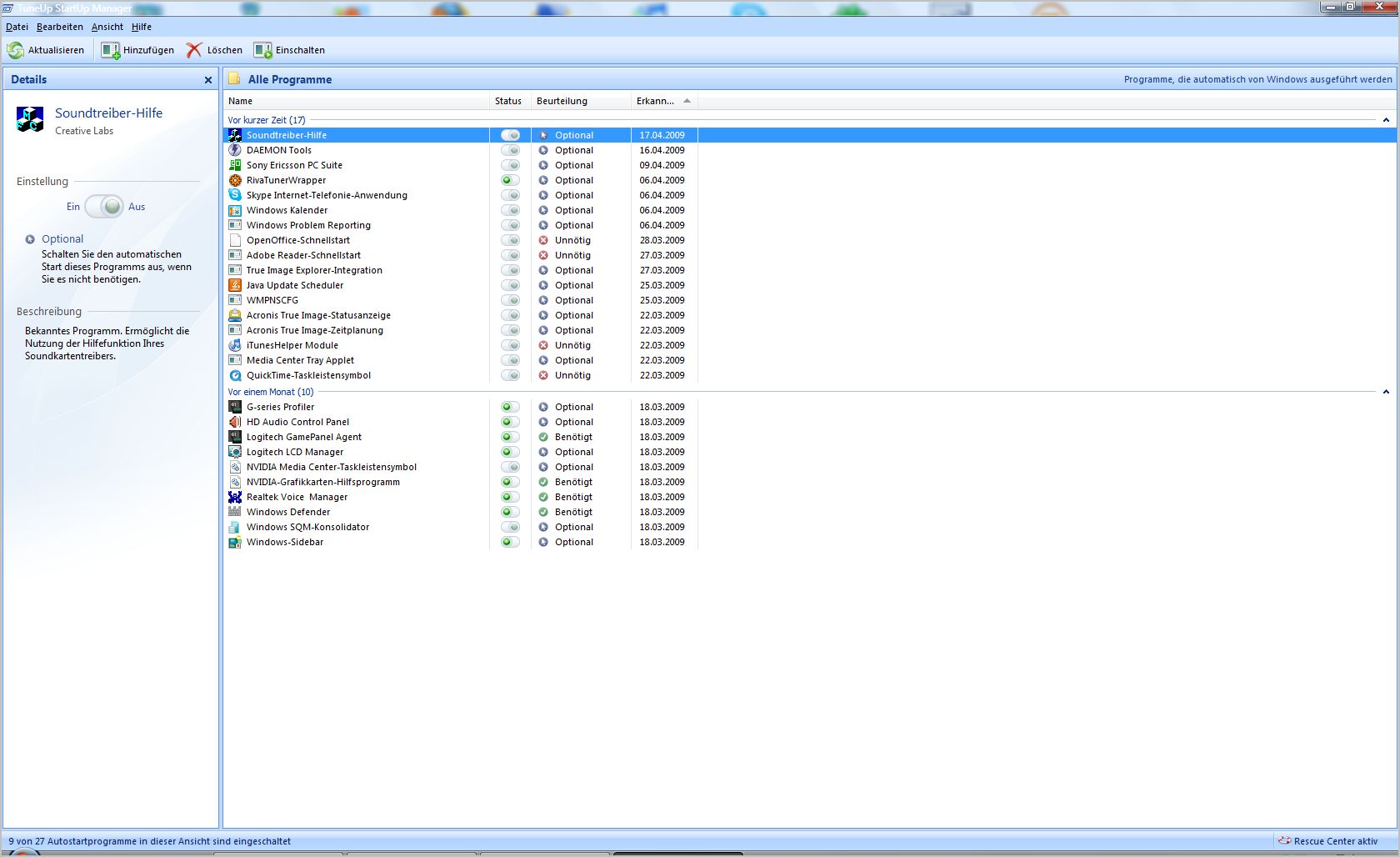Image resolution: width=1400 pixels, height=857 pixels.
Task: Click the Alle Programme folder icon
Action: point(235,79)
